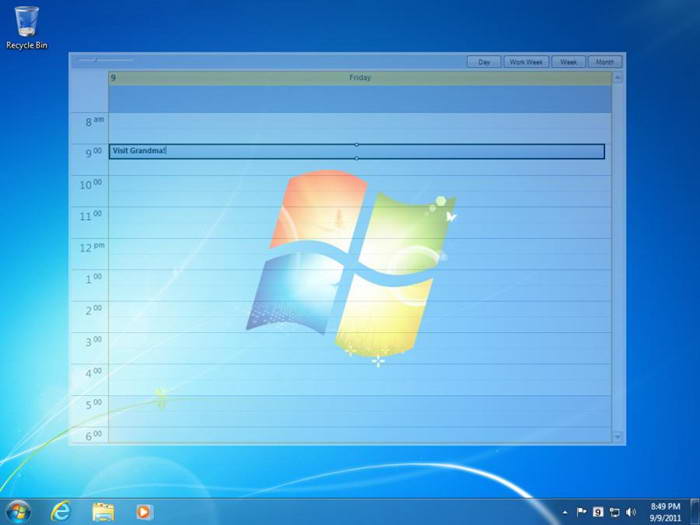Launch Internet Explorer from the taskbar
Screen dimensions: 700x525
[61, 512]
